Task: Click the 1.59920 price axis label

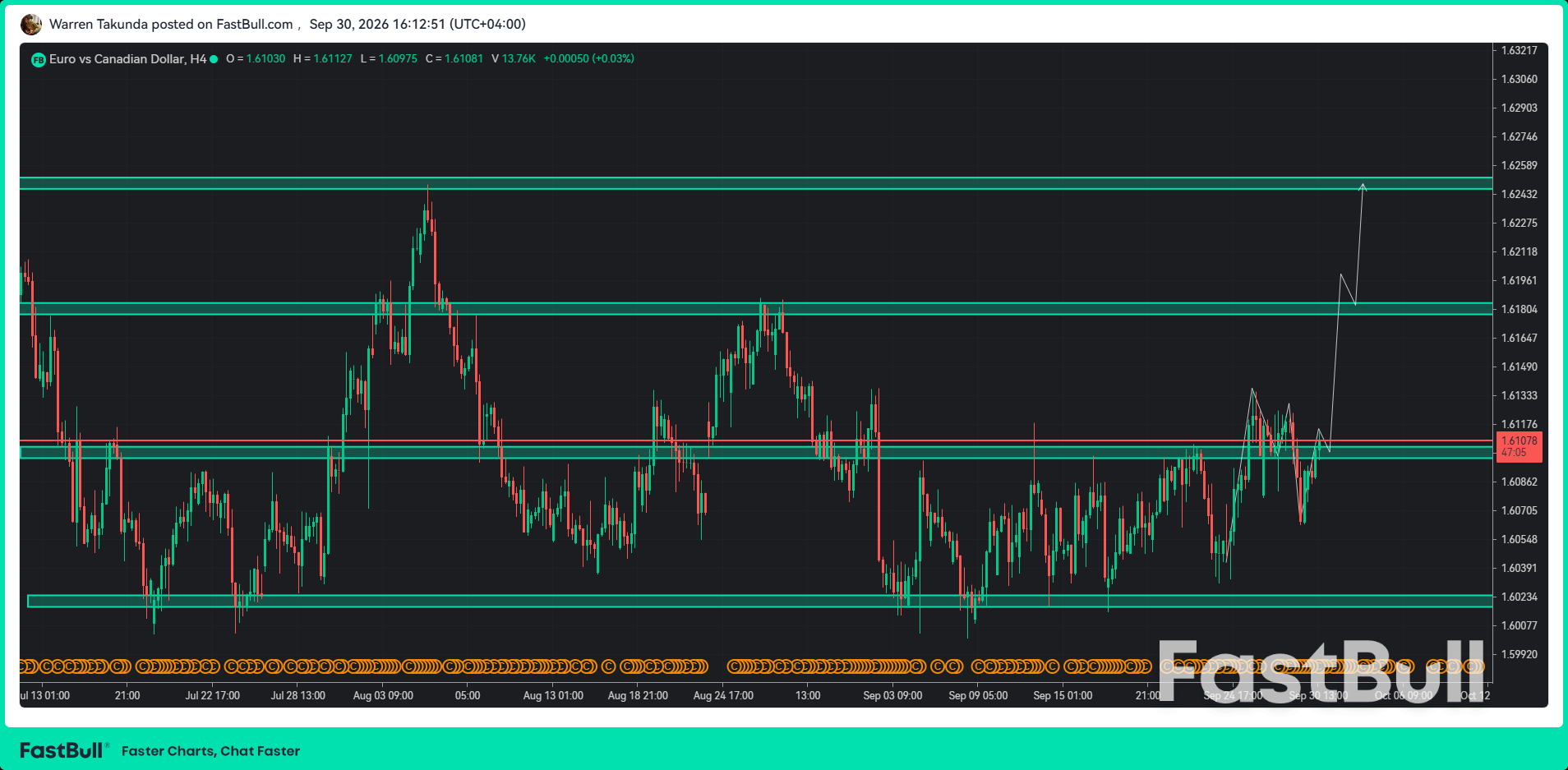Action: pyautogui.click(x=1519, y=654)
